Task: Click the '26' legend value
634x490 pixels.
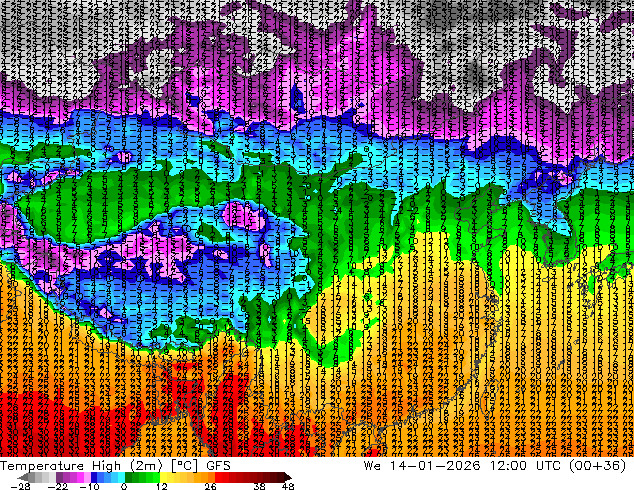Action: coord(210,486)
